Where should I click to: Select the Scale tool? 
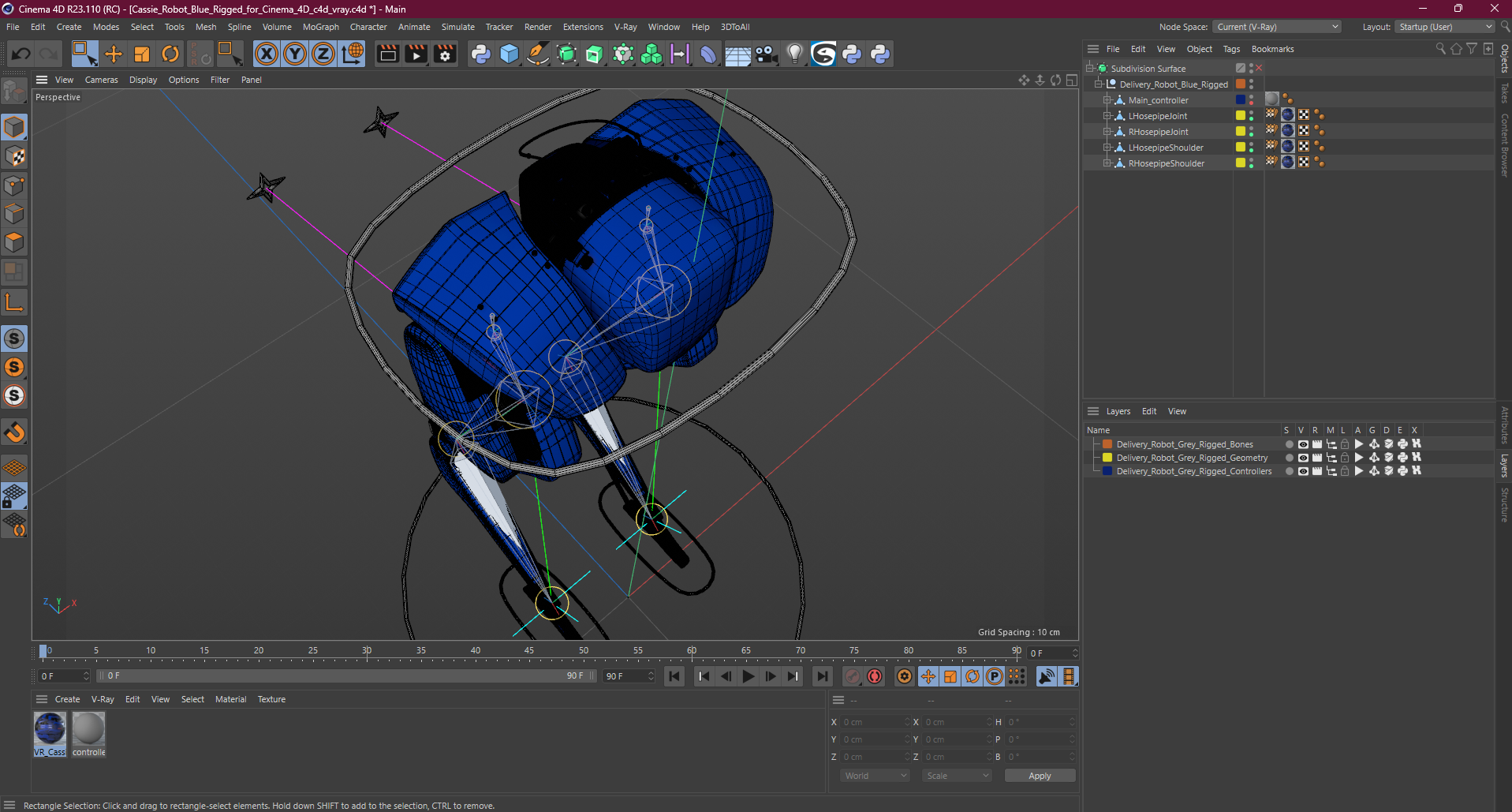(142, 54)
